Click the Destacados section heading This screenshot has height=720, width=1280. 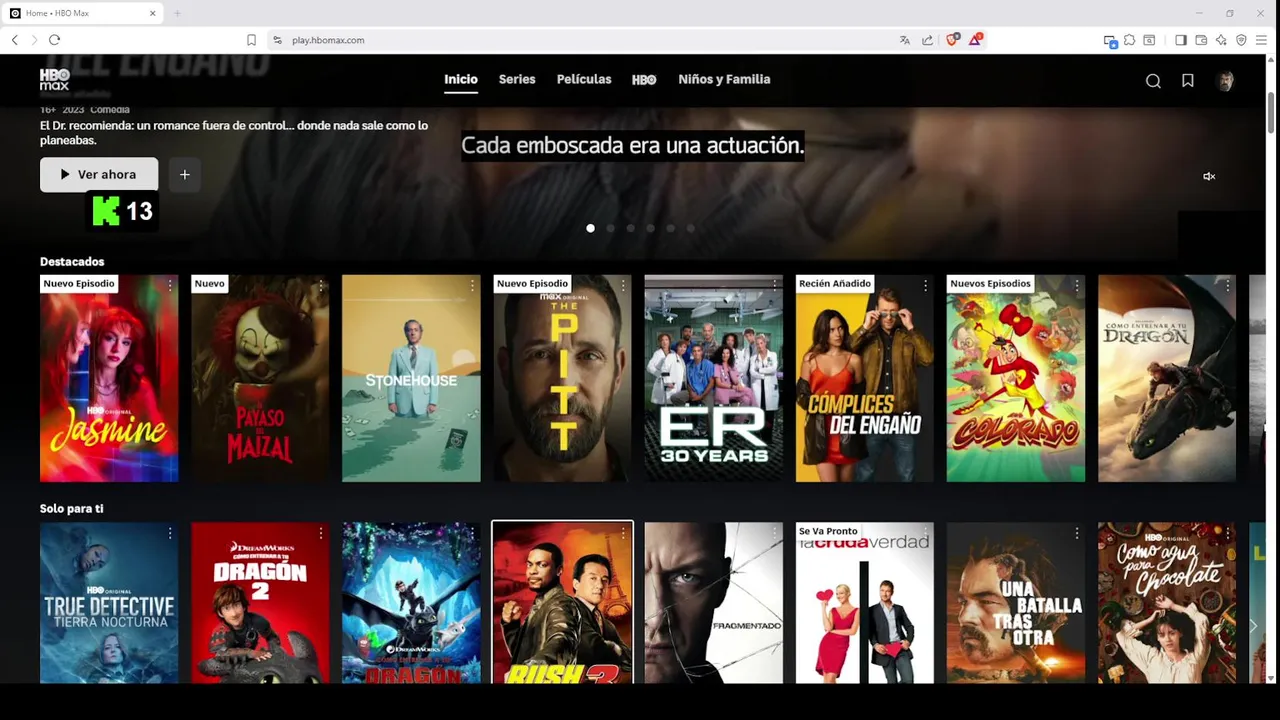pos(72,262)
